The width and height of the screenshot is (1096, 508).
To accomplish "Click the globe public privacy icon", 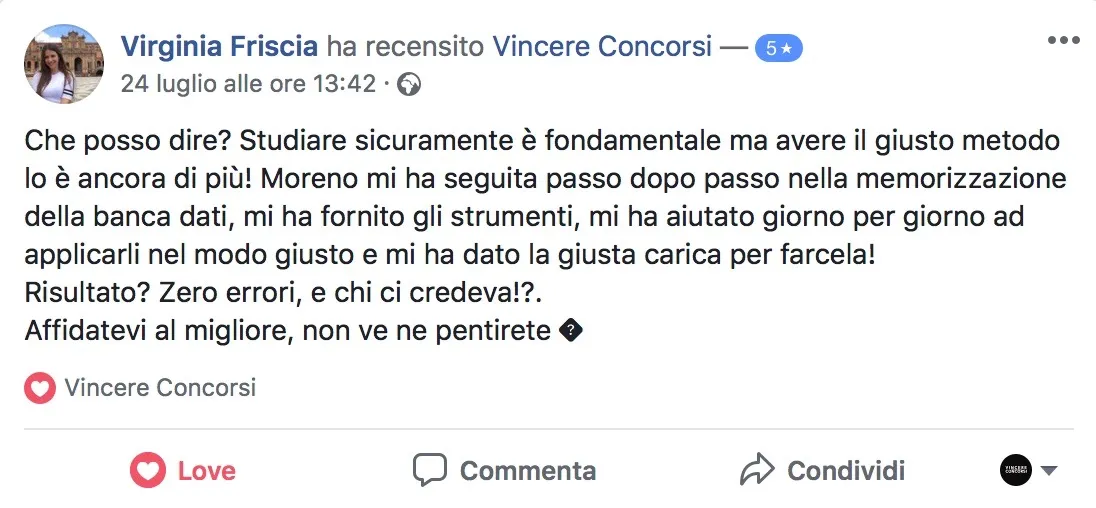I will (x=409, y=85).
